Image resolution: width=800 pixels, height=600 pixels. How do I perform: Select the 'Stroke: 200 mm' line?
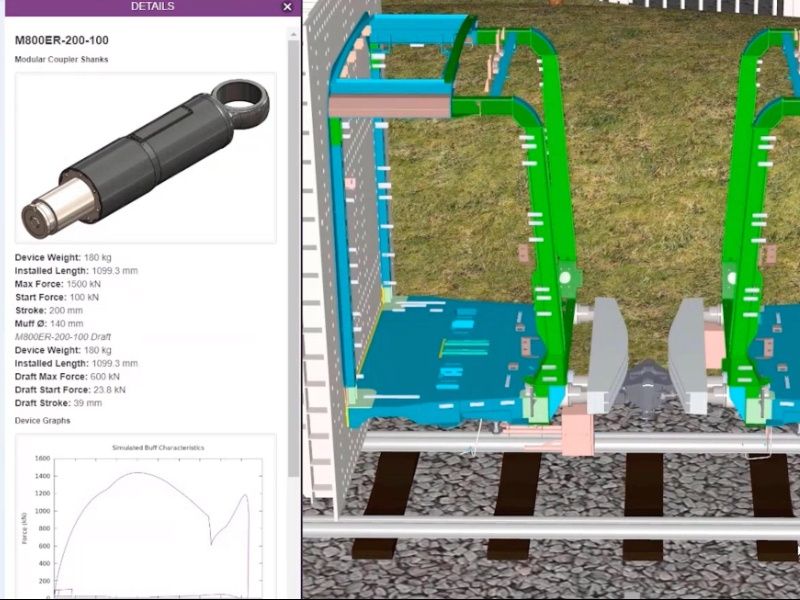coord(48,310)
